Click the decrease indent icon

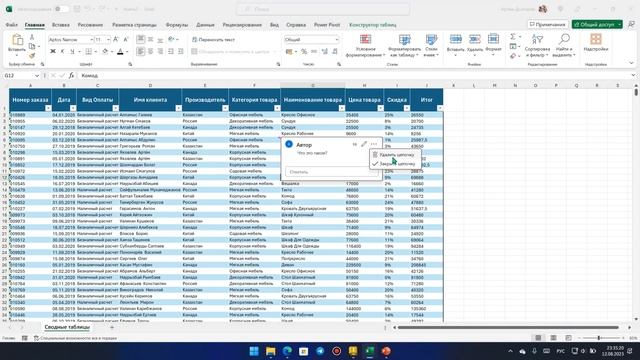coord(171,51)
